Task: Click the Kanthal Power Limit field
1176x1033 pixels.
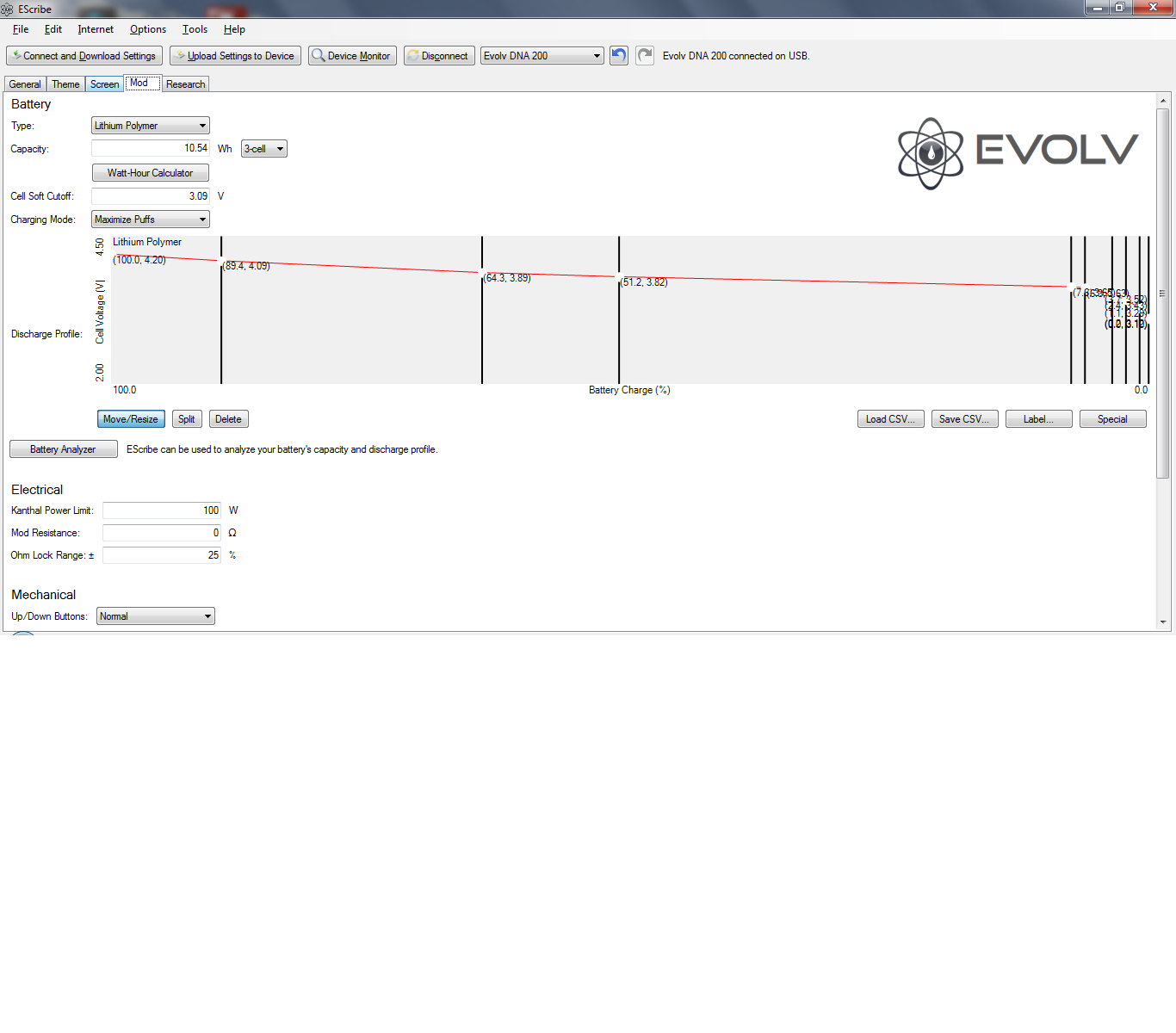Action: pos(161,510)
